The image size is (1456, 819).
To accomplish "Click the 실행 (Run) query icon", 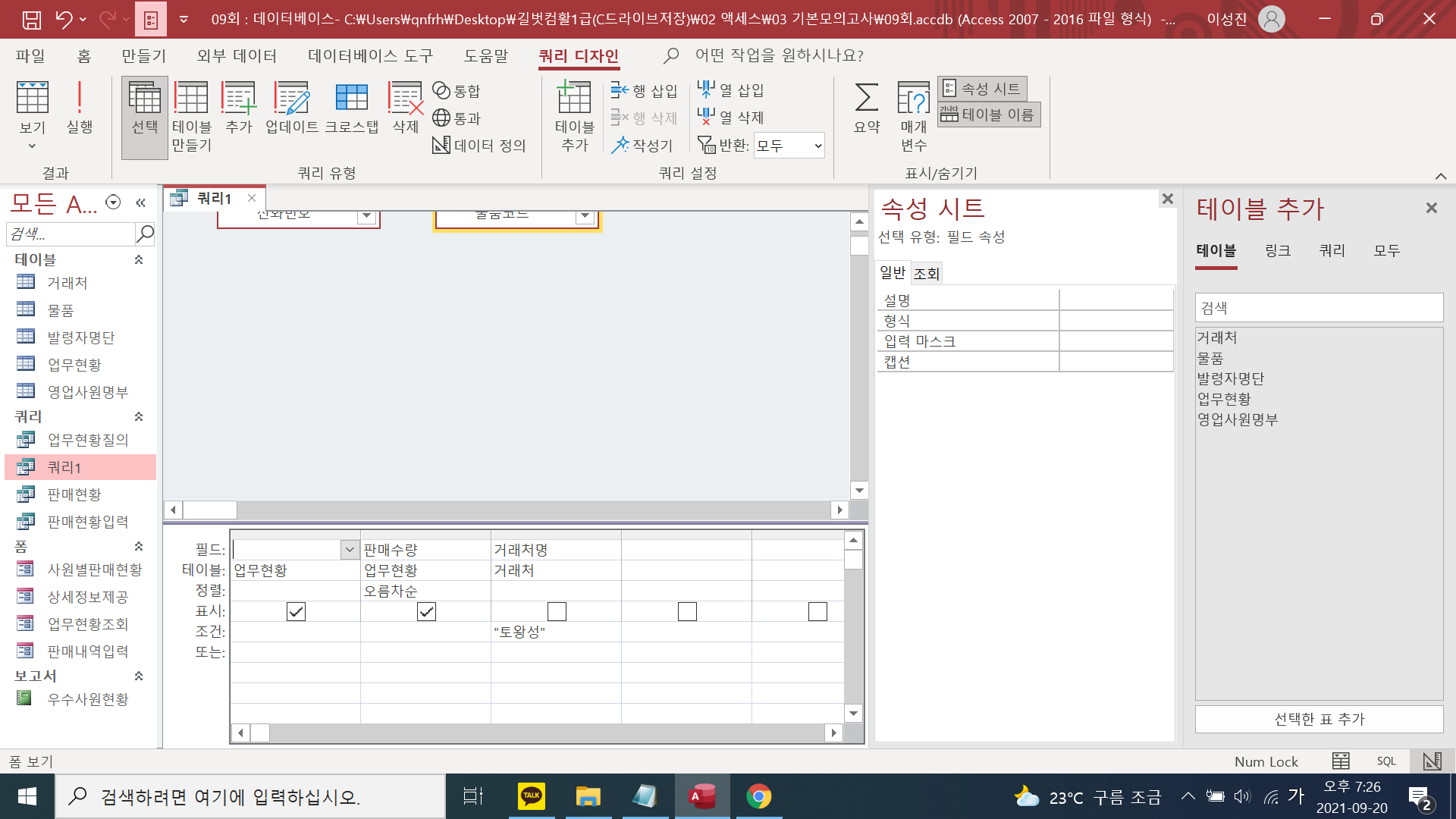I will coord(79,106).
